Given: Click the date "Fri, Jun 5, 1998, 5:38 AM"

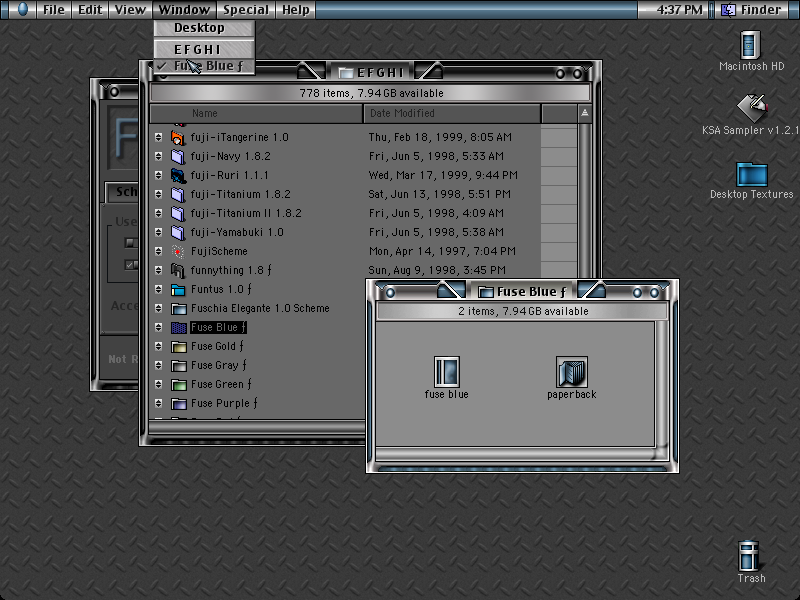Looking at the screenshot, I should pos(436,232).
